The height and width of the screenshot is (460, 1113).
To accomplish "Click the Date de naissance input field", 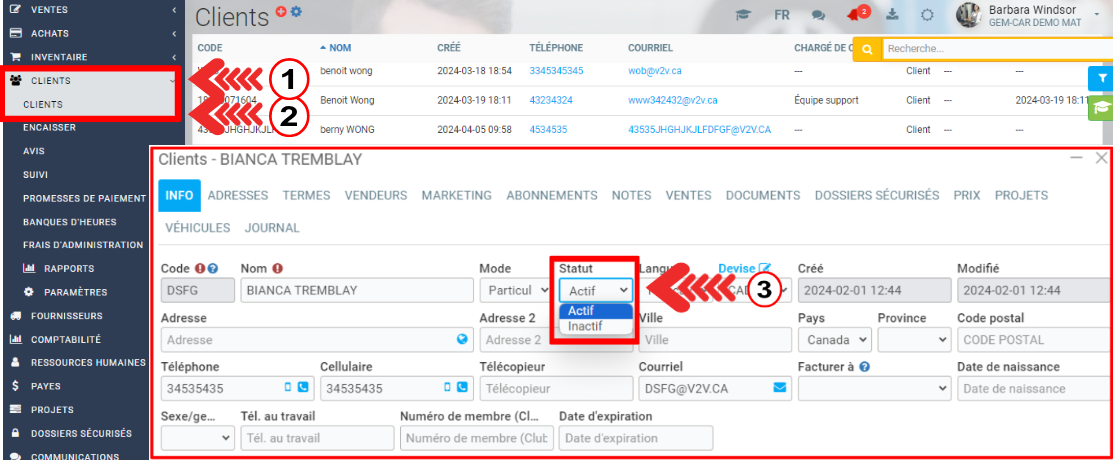I will tap(1030, 388).
